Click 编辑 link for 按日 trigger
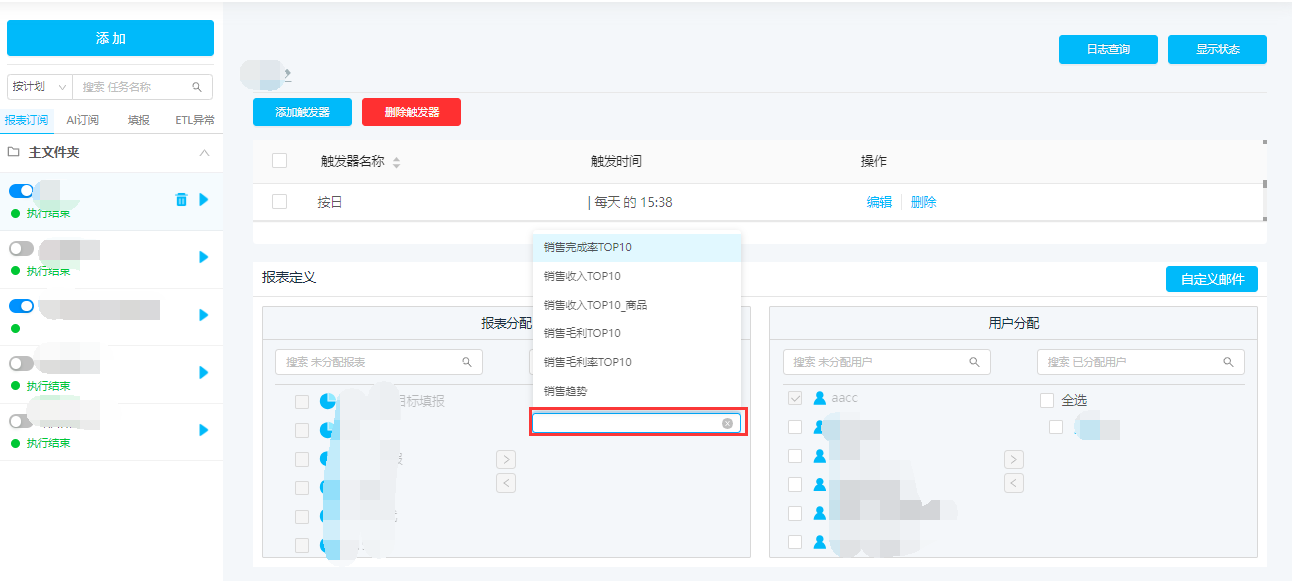Image resolution: width=1292 pixels, height=581 pixels. click(x=879, y=202)
